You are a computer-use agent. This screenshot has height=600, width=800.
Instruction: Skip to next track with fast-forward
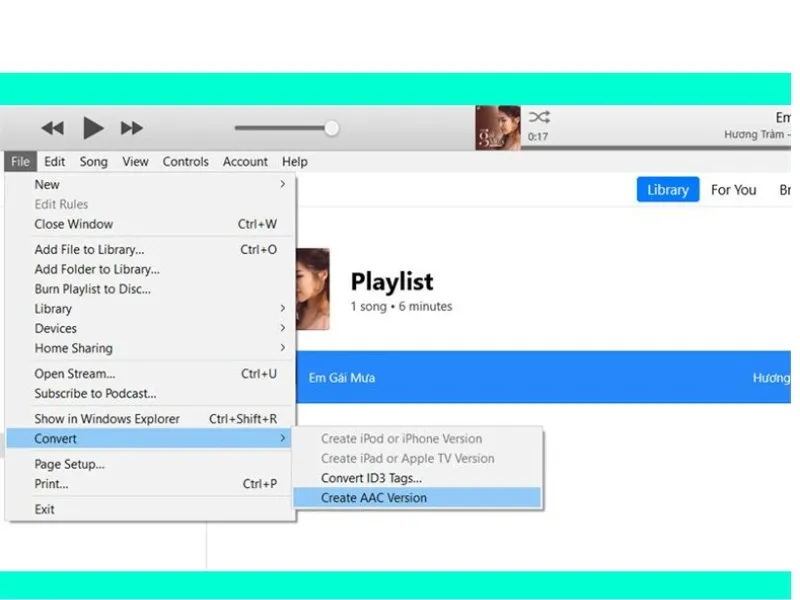point(132,128)
